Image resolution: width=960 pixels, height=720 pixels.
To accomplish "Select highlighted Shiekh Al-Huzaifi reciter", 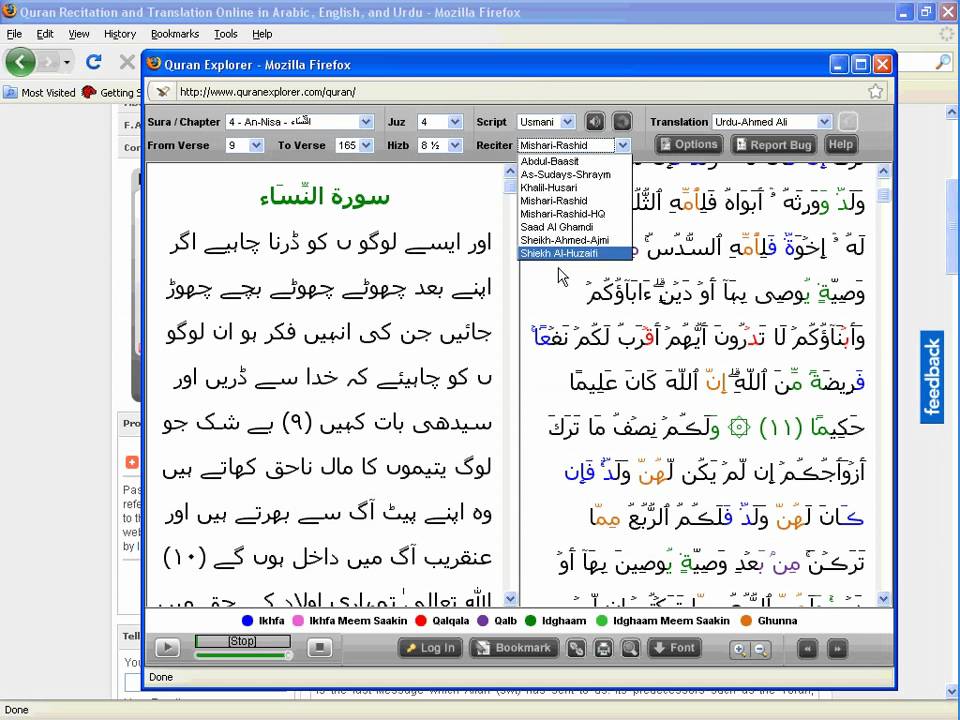I will click(x=575, y=253).
